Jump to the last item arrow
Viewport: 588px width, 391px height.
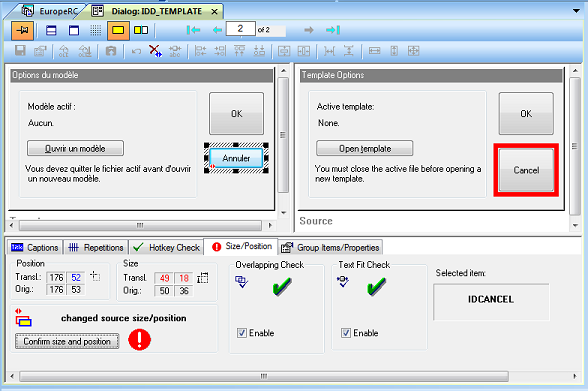[x=333, y=30]
